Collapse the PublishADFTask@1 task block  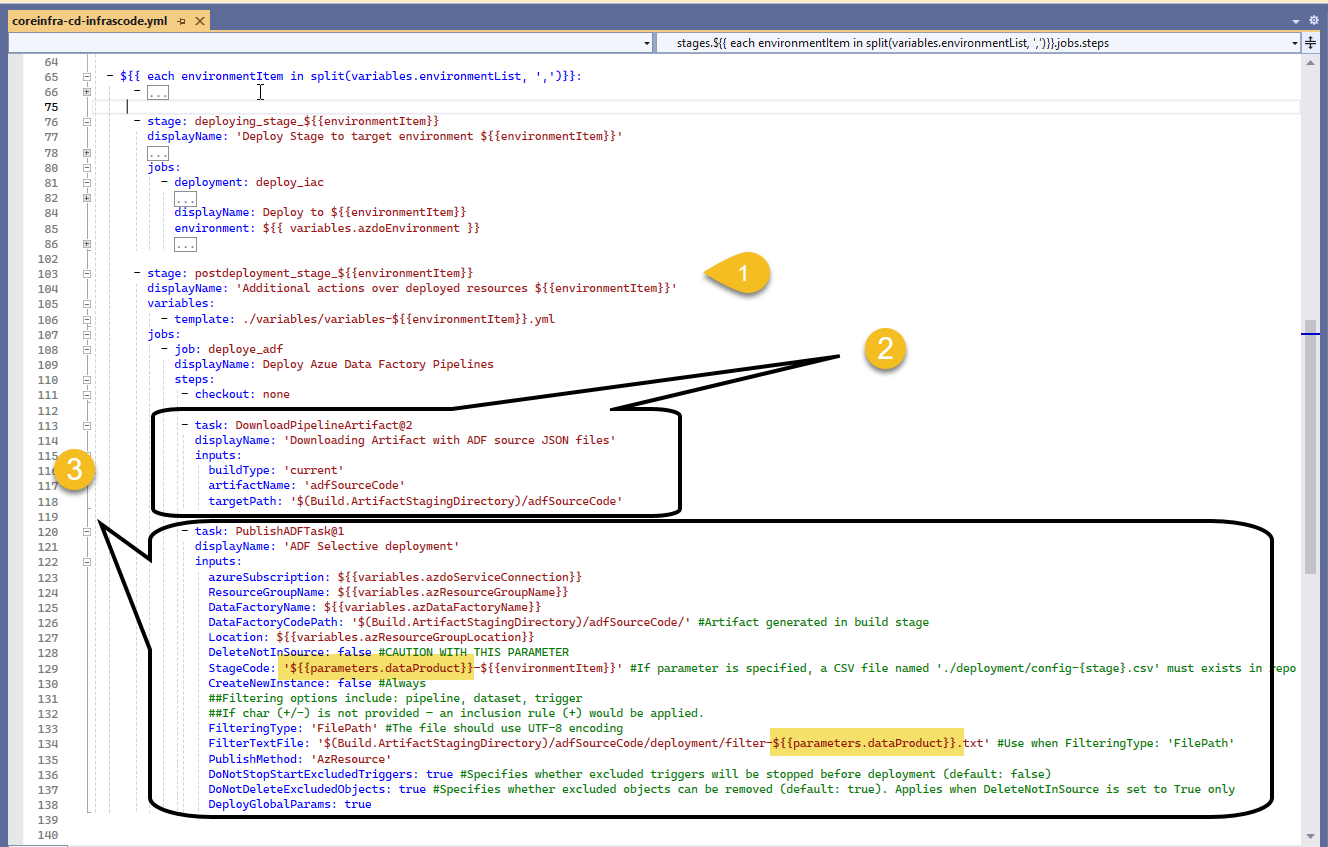(x=85, y=531)
